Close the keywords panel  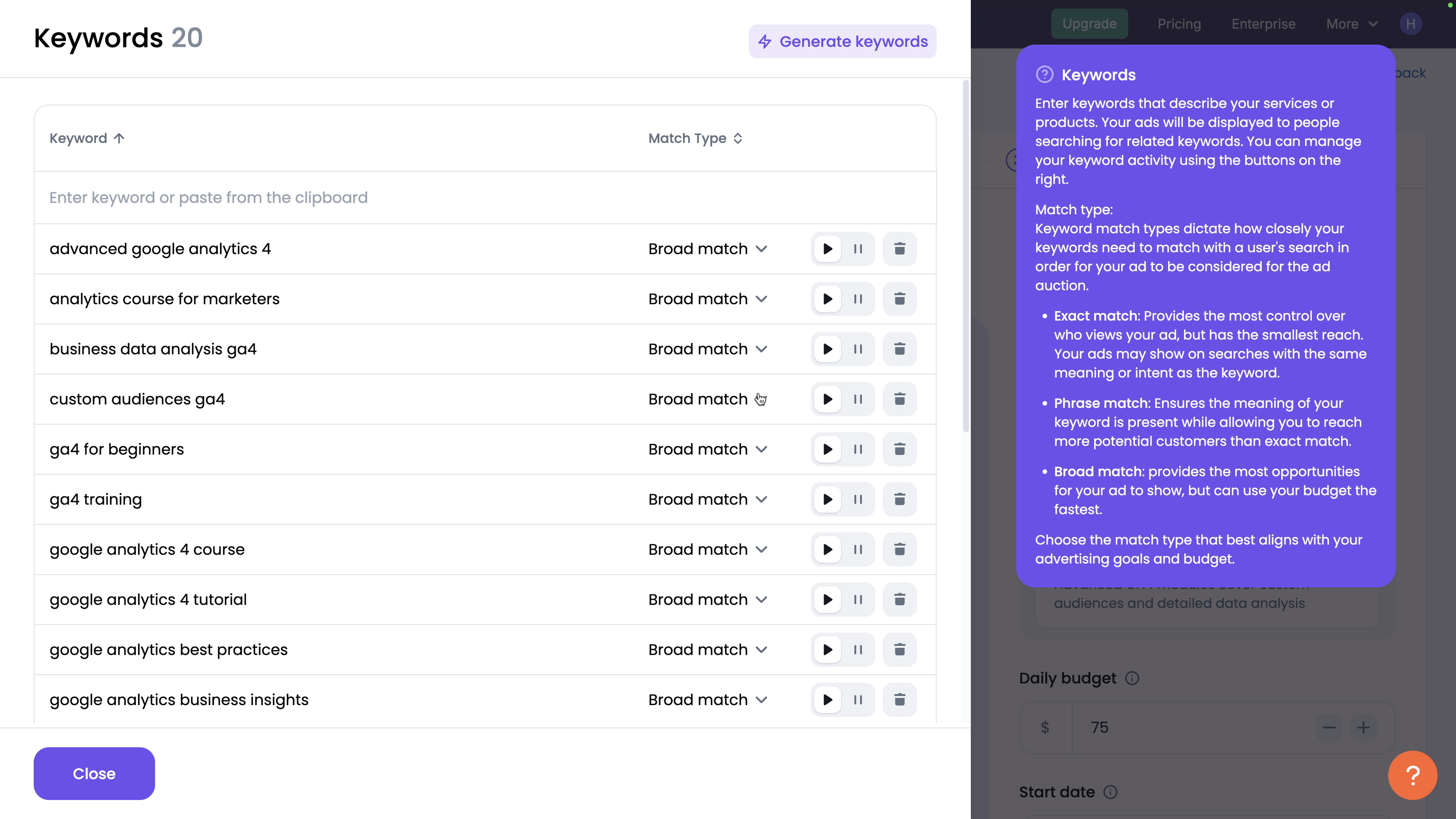pyautogui.click(x=94, y=774)
